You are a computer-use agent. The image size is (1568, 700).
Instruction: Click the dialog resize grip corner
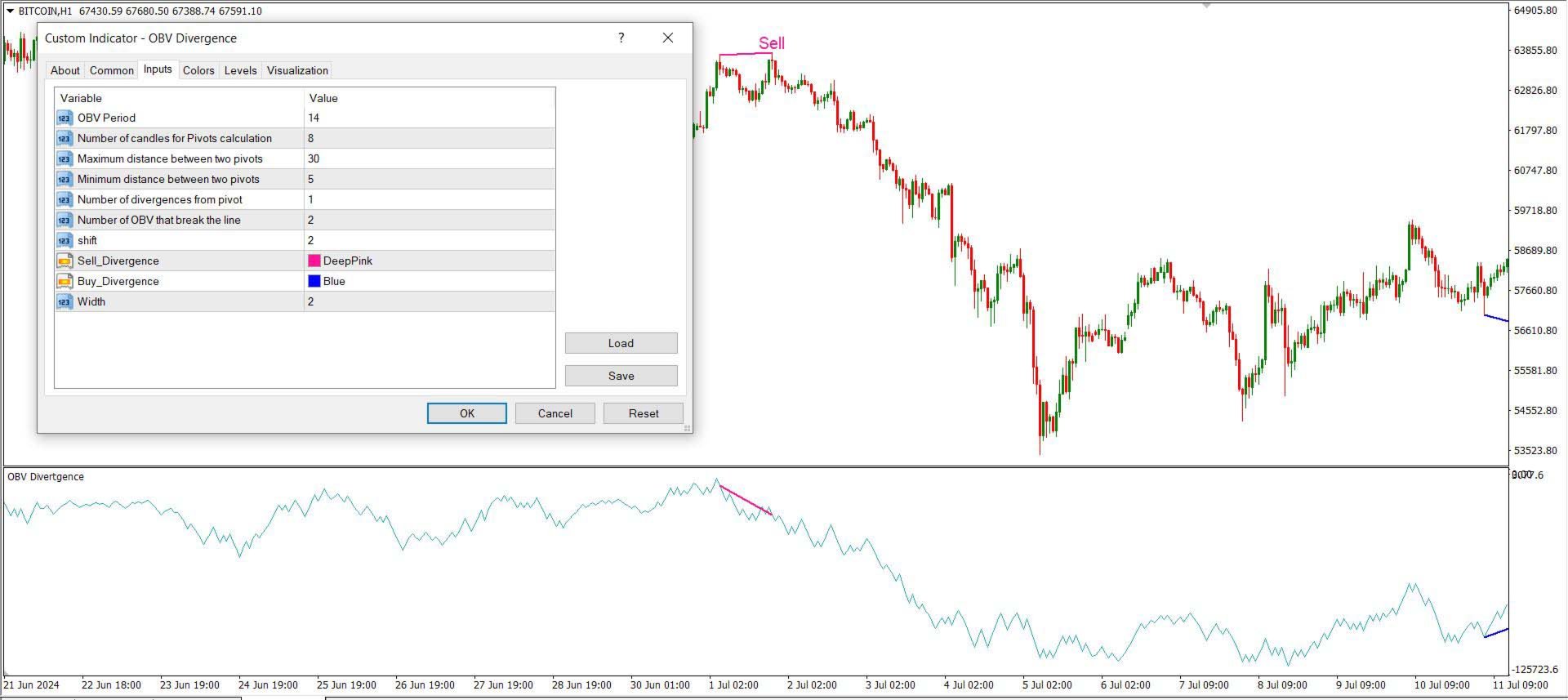[x=687, y=428]
